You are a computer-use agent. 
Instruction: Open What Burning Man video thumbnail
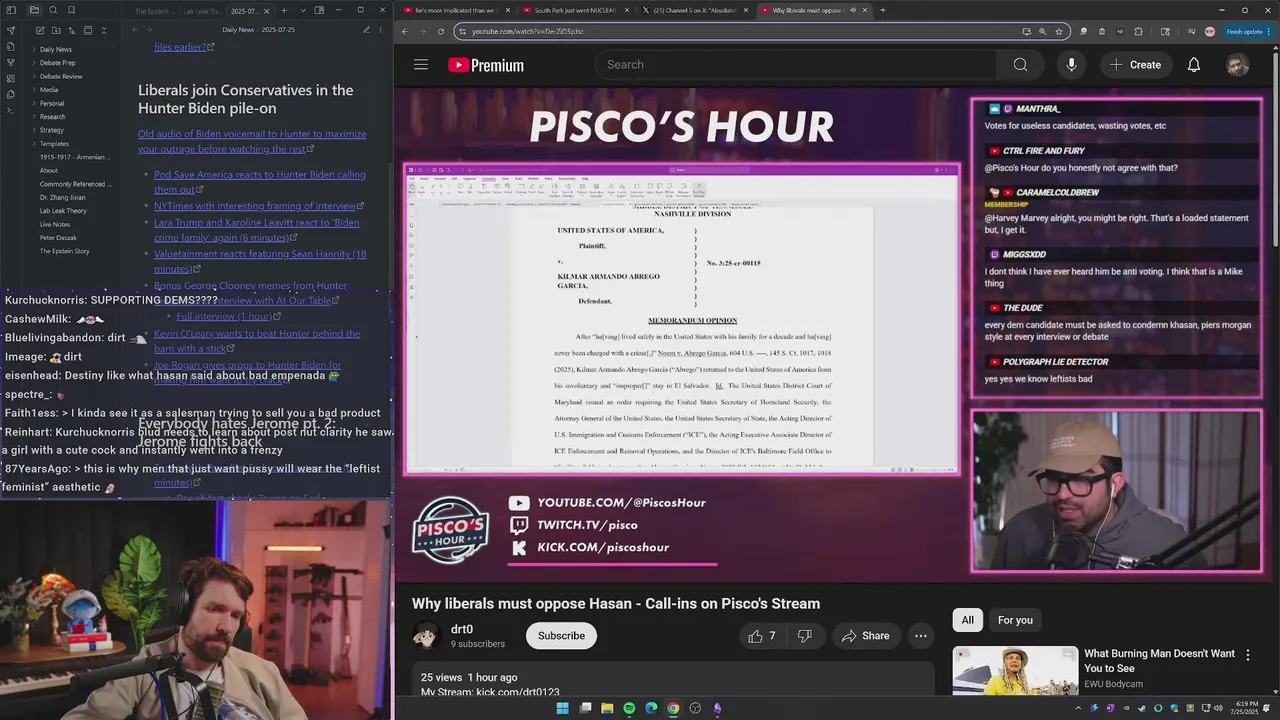(x=1015, y=670)
